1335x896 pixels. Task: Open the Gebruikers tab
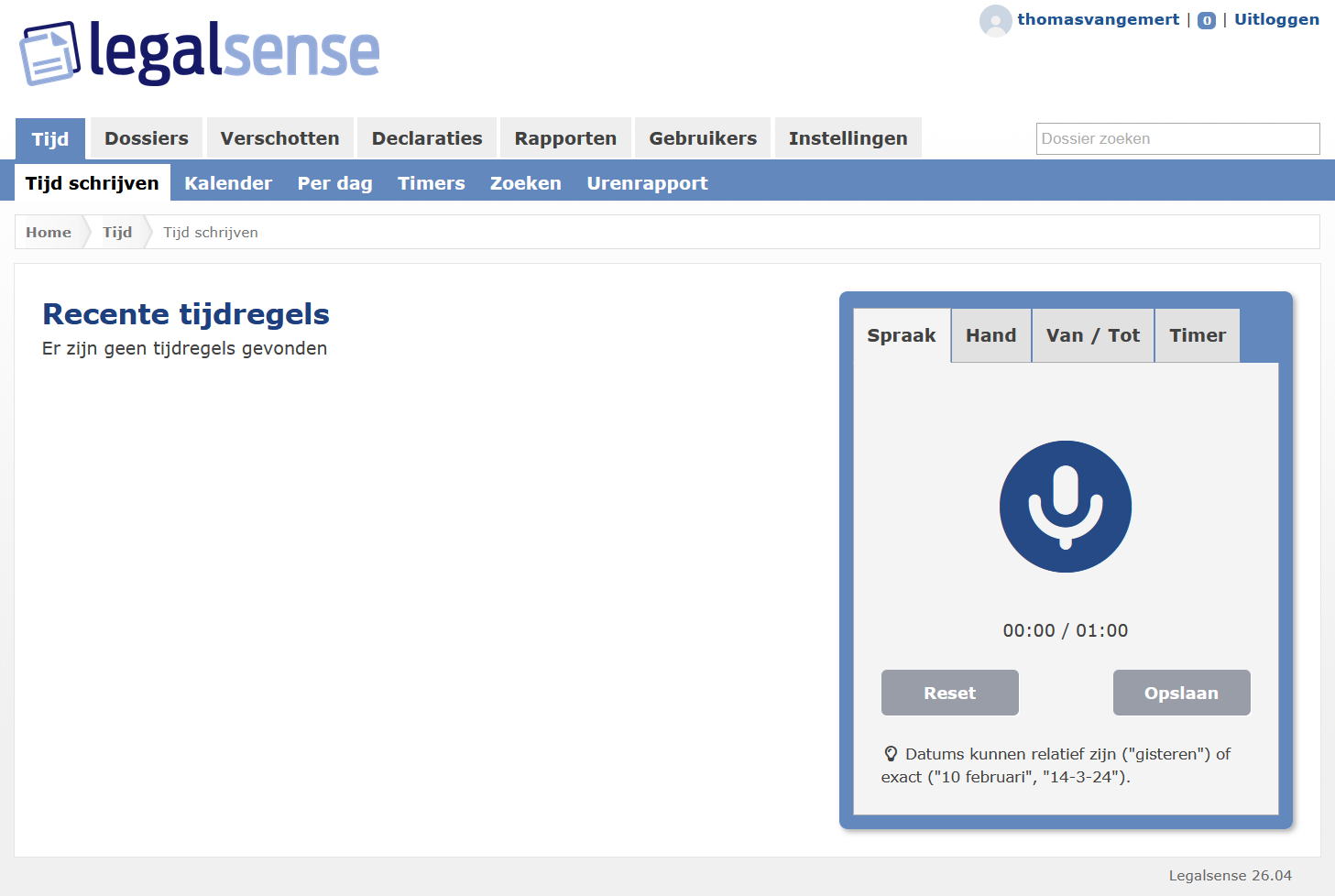(703, 138)
